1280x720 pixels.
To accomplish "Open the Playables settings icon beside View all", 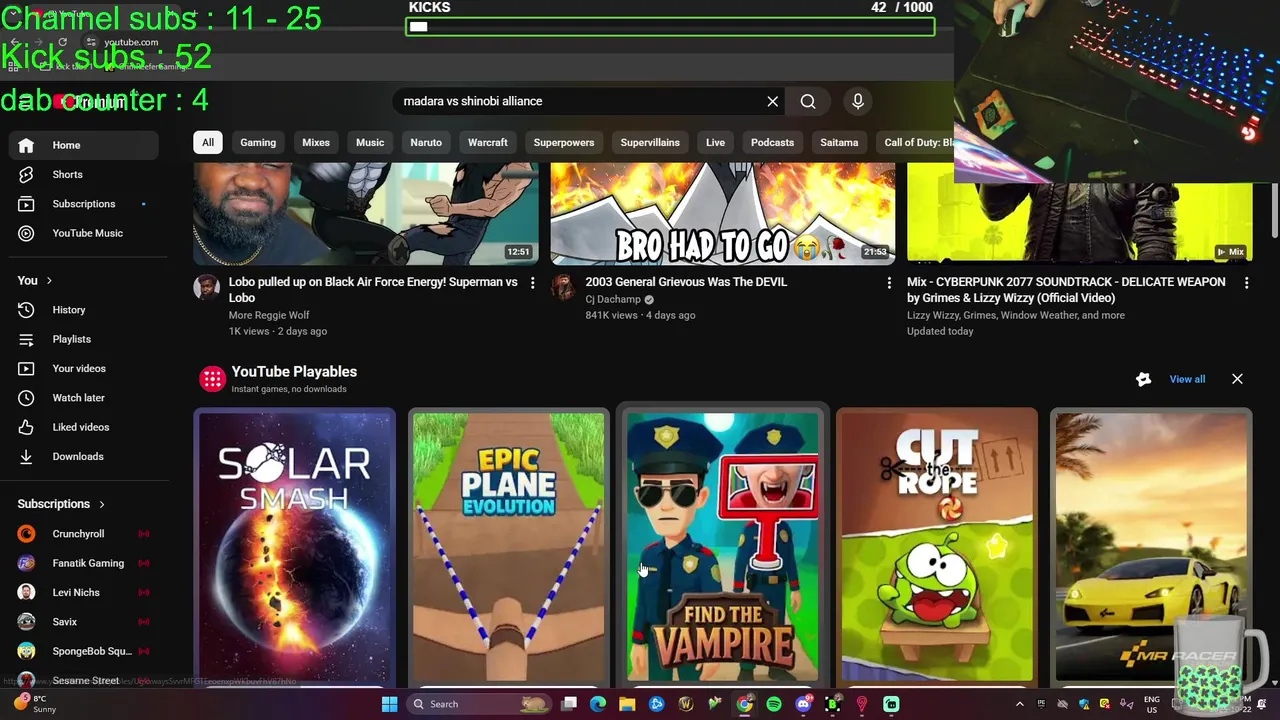I will (x=1144, y=379).
